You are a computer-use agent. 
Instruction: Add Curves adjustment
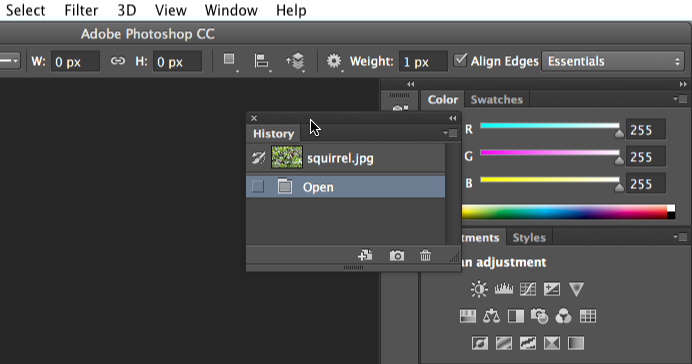(528, 289)
